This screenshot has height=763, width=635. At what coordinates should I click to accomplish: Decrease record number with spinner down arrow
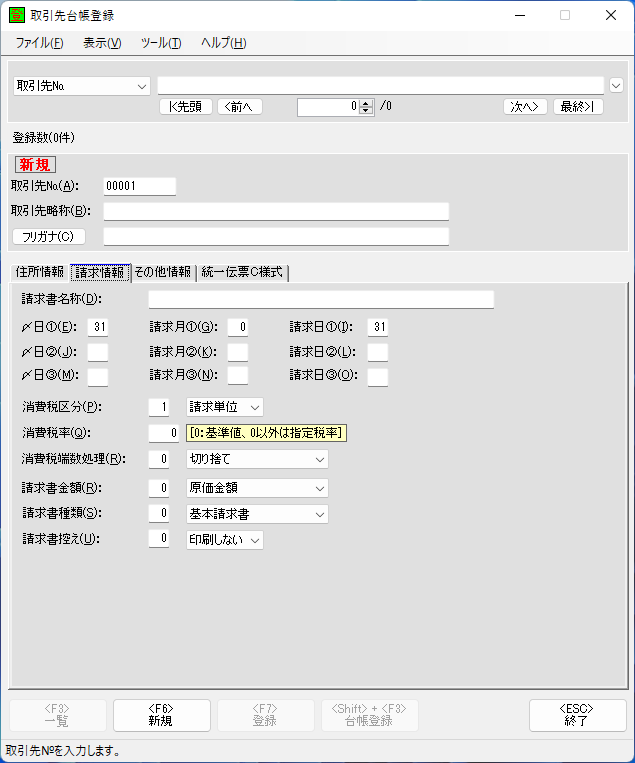point(366,111)
